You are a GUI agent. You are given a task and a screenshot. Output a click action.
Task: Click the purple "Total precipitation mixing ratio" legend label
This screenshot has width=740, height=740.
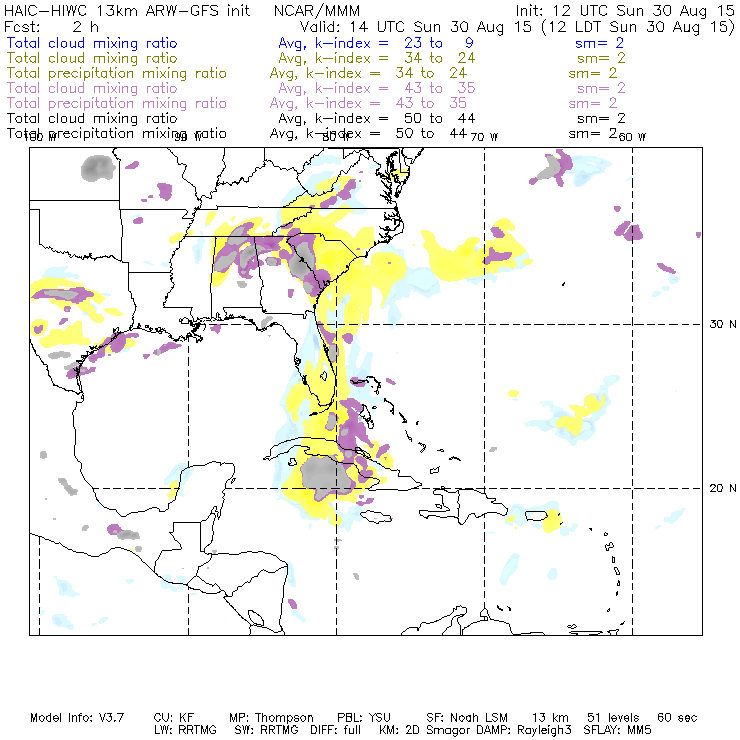point(117,103)
